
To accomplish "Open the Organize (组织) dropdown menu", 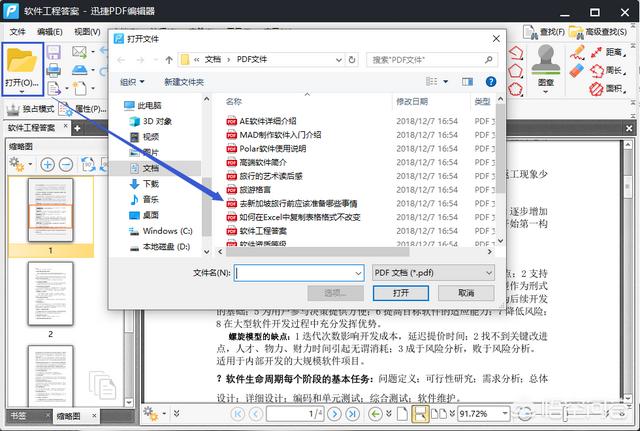I will click(x=133, y=82).
